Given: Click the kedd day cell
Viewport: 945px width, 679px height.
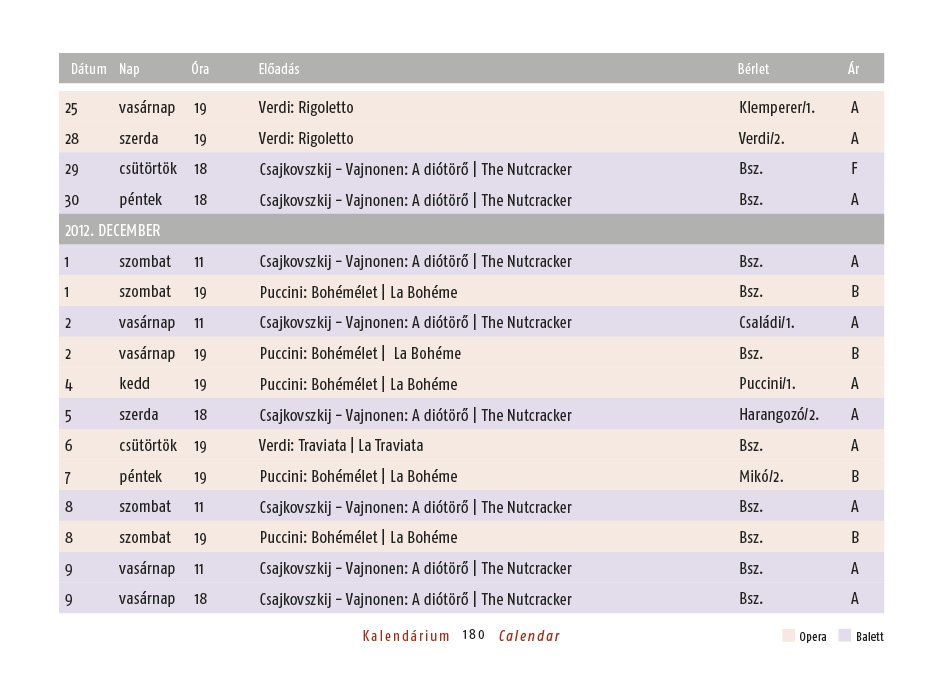Looking at the screenshot, I should tap(134, 384).
